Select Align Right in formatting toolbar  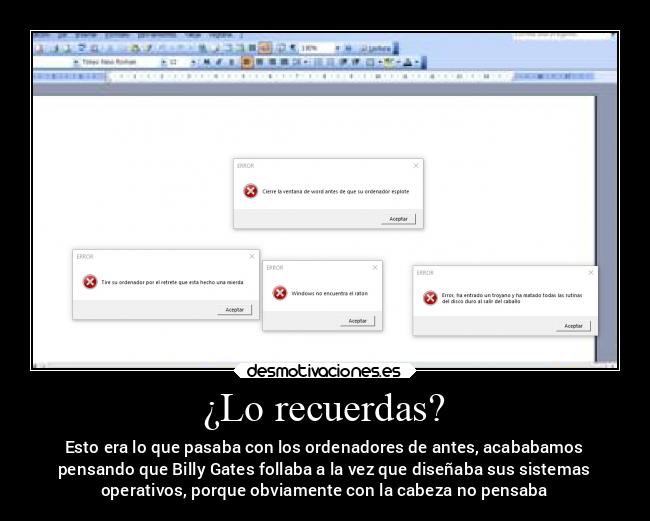(272, 62)
